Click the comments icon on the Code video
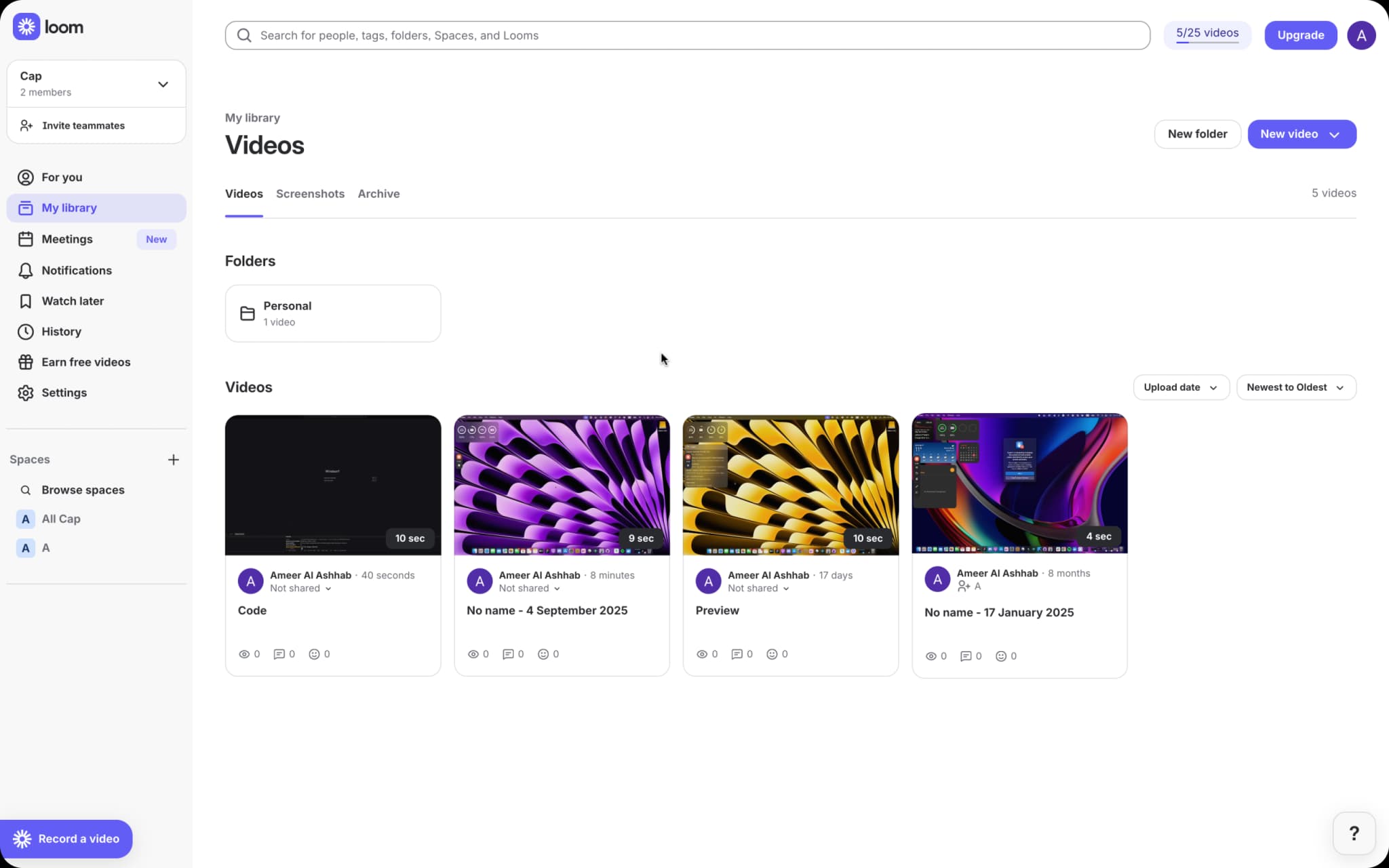The image size is (1389, 868). [x=281, y=654]
